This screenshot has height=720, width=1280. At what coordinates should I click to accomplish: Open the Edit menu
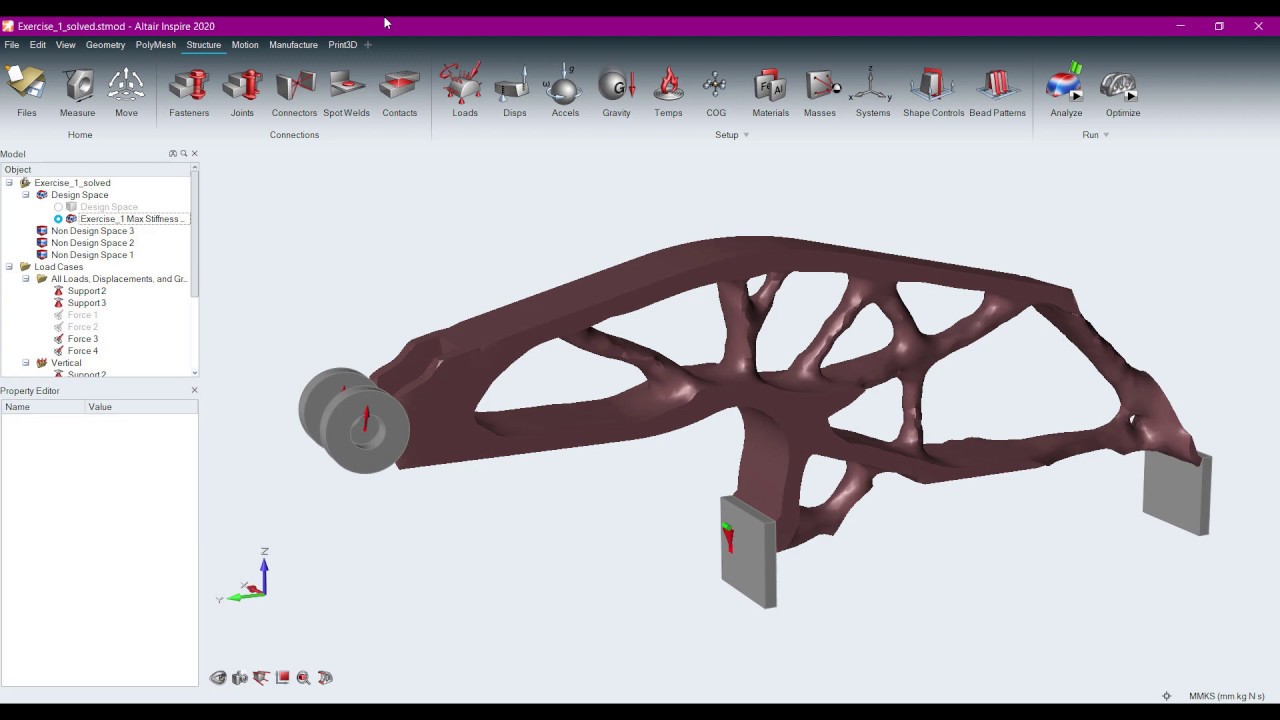click(x=38, y=45)
